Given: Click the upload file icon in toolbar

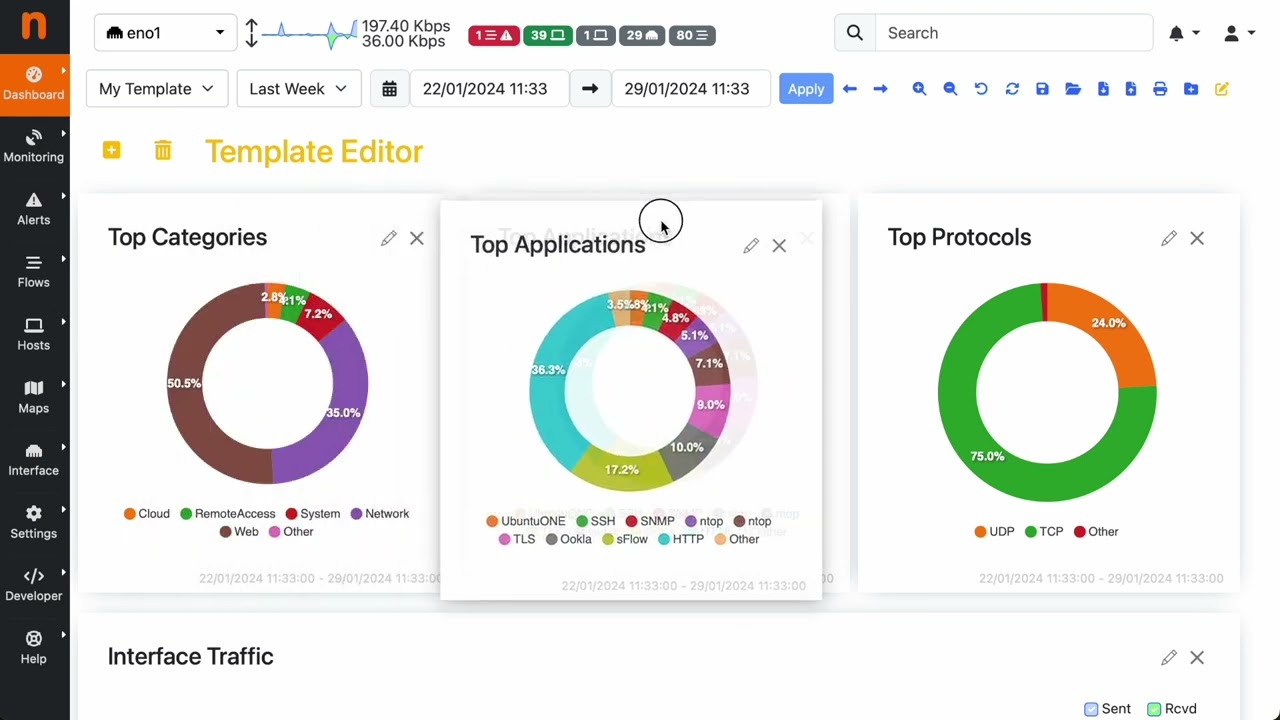Looking at the screenshot, I should coord(1131,89).
